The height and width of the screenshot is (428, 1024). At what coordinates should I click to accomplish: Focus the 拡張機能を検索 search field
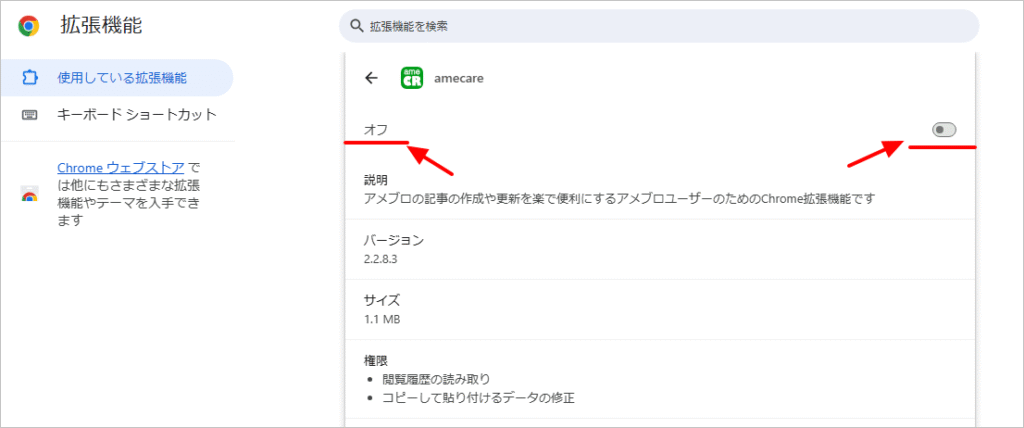click(660, 27)
